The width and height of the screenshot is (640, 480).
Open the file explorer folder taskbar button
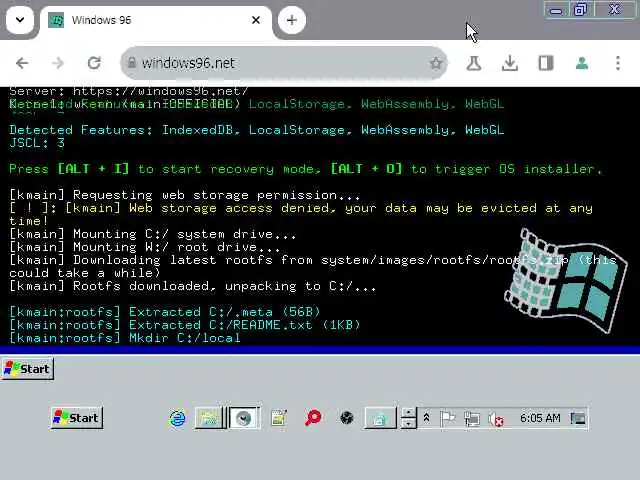(x=209, y=418)
